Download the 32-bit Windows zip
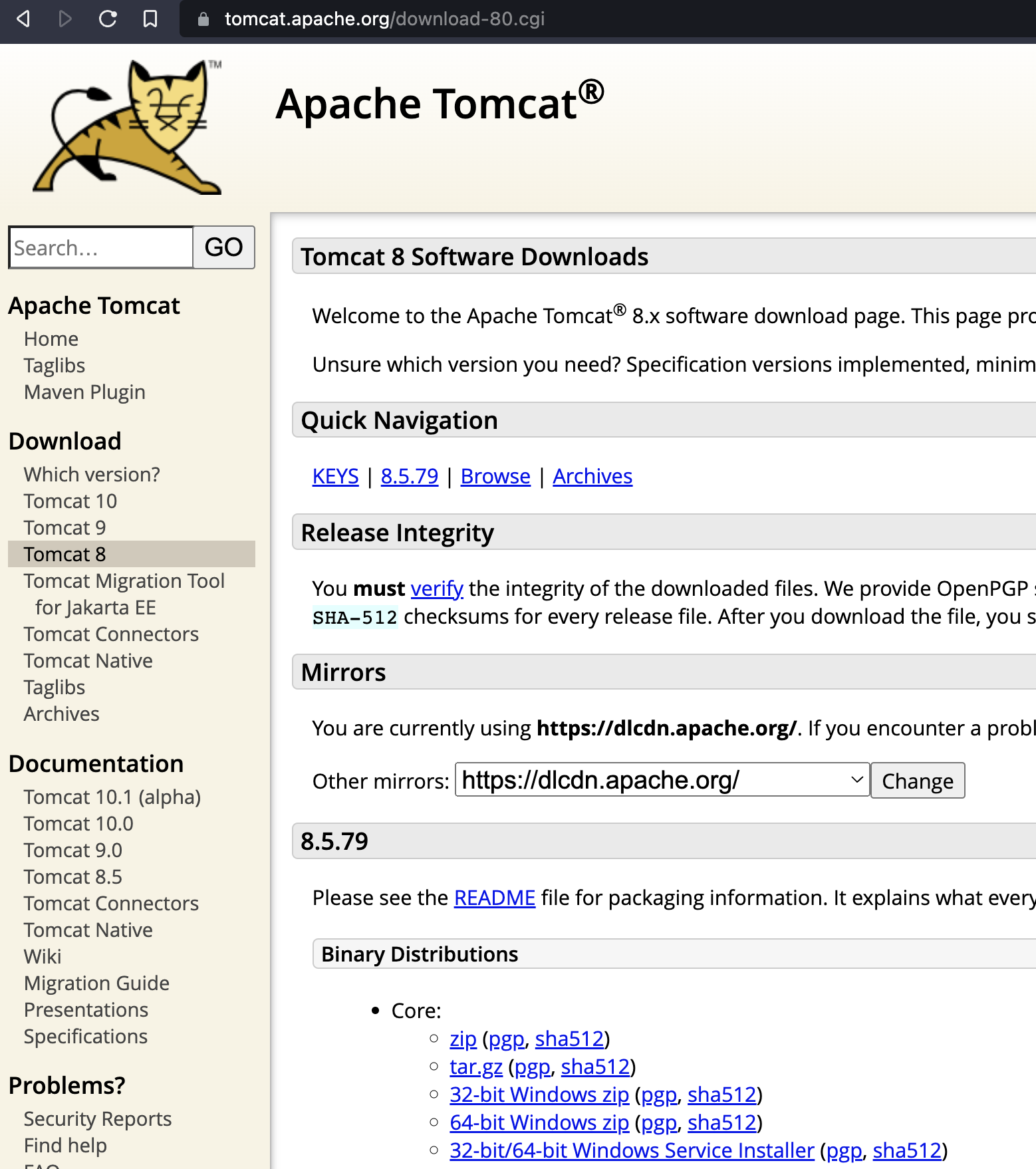Viewport: 1036px width, 1169px height. (539, 1095)
